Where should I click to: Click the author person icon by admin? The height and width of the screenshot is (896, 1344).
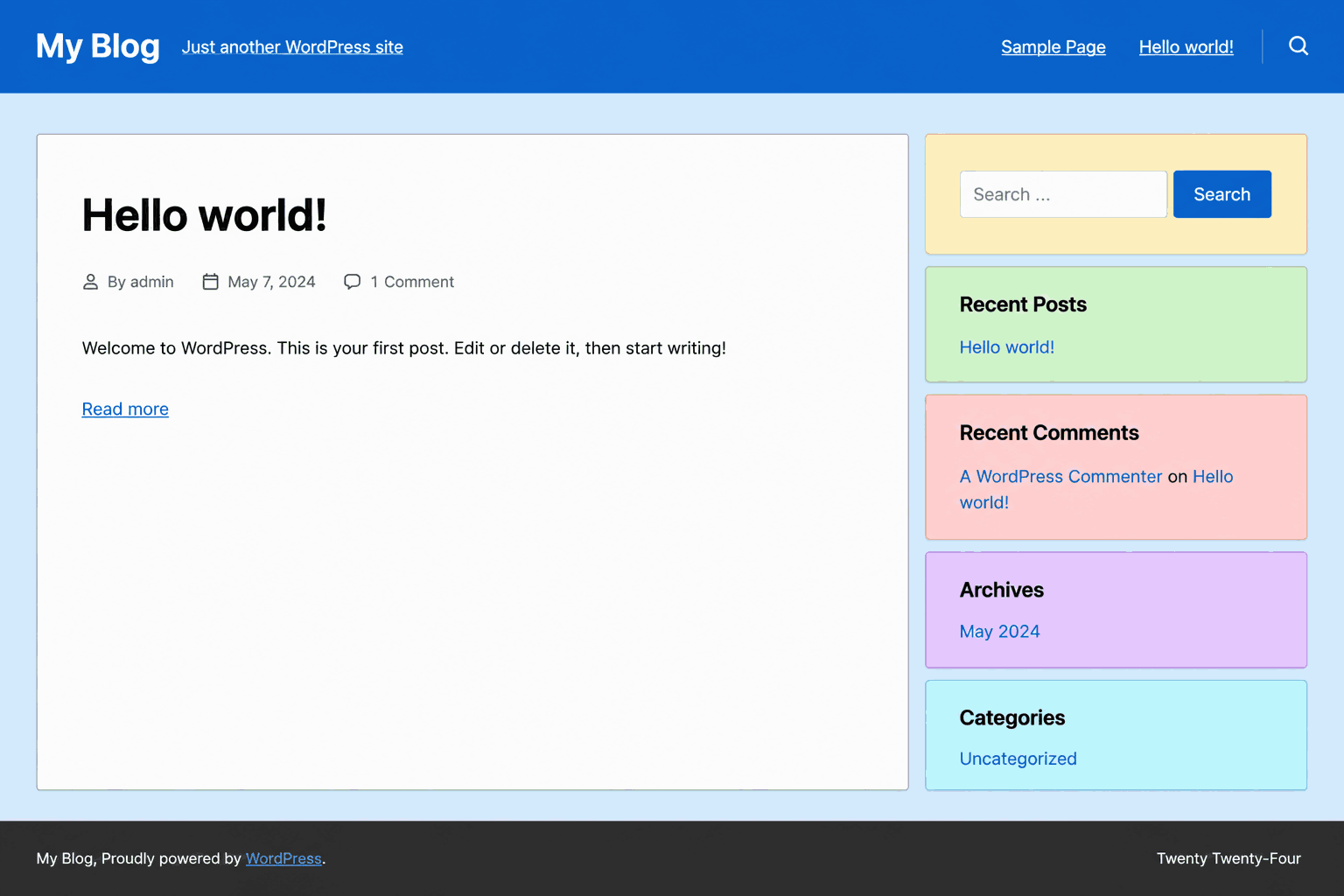[x=90, y=282]
